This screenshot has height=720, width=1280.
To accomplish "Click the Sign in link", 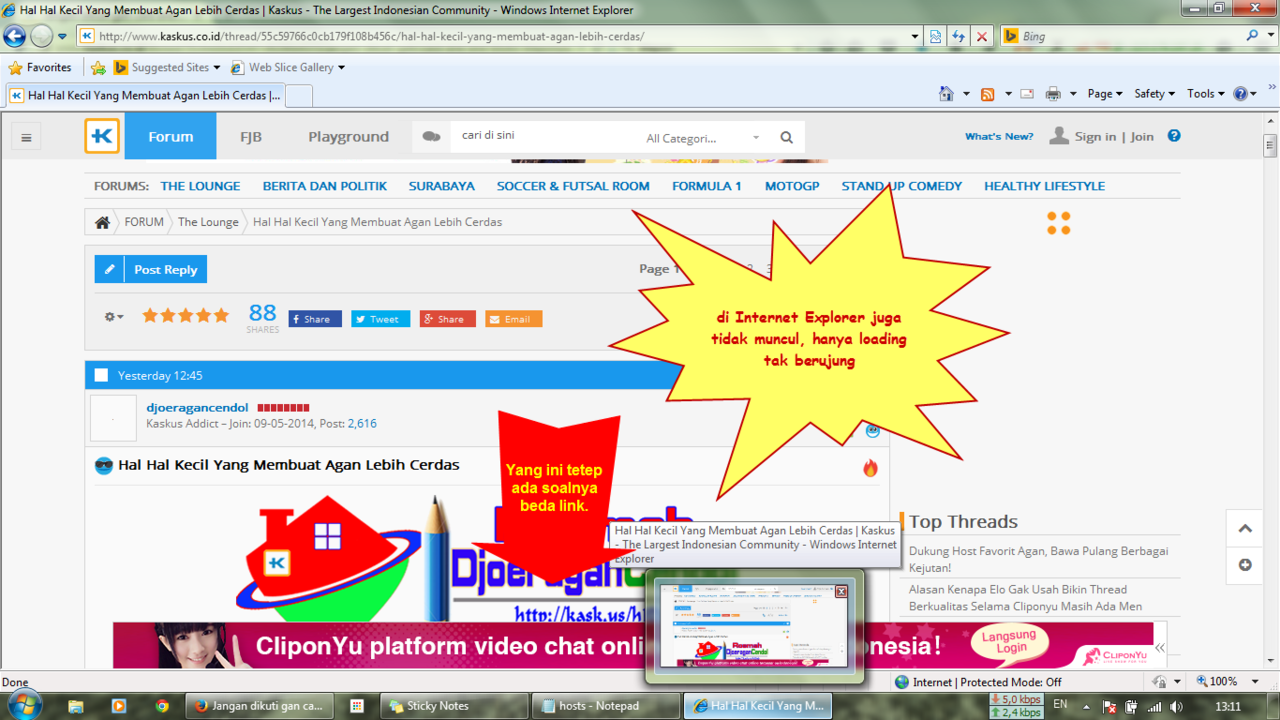I will (1095, 137).
